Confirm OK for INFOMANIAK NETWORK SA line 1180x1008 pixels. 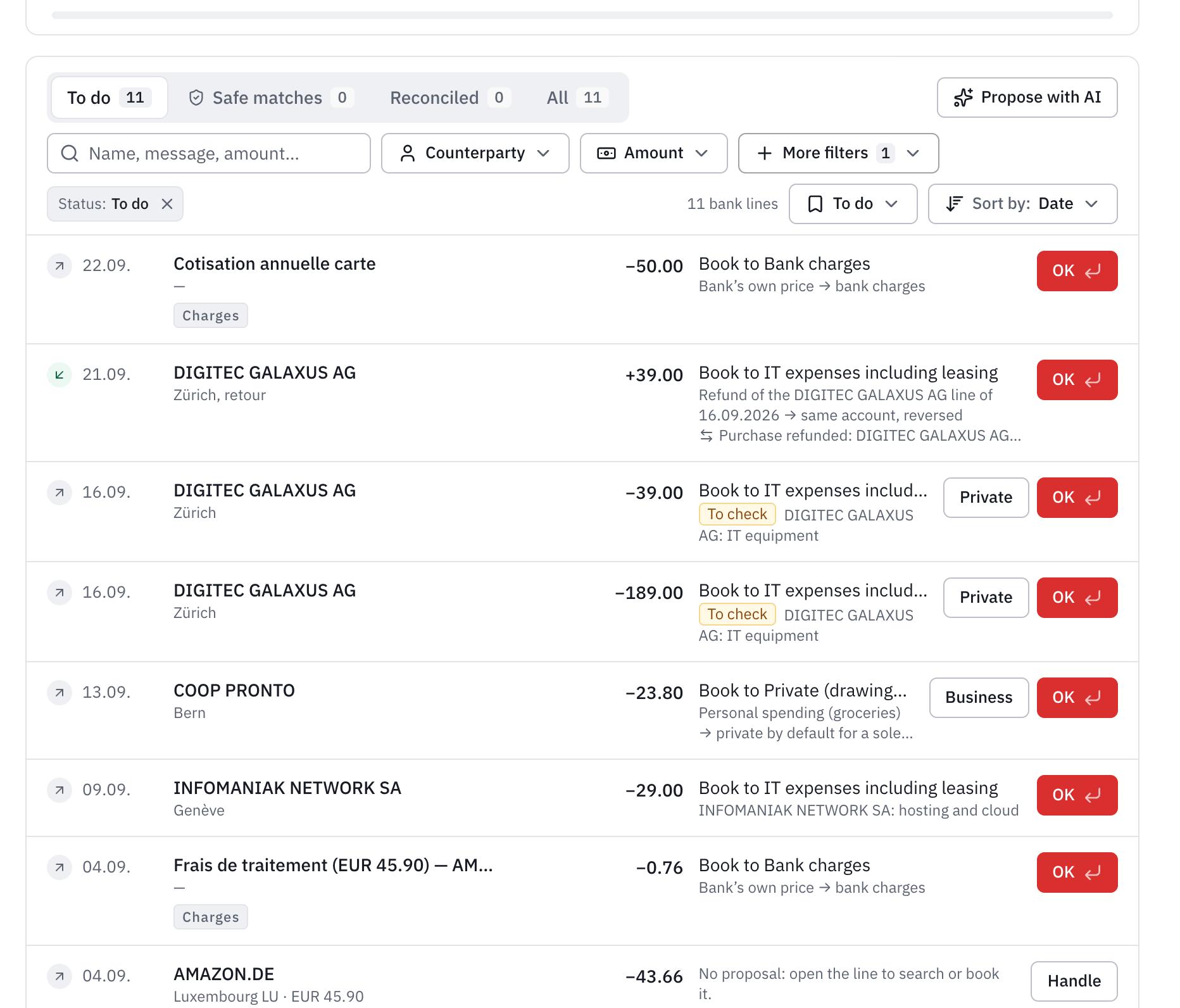tap(1077, 795)
